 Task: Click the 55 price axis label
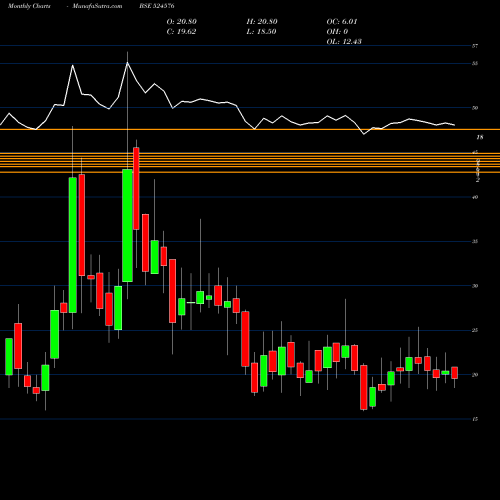pyautogui.click(x=475, y=63)
